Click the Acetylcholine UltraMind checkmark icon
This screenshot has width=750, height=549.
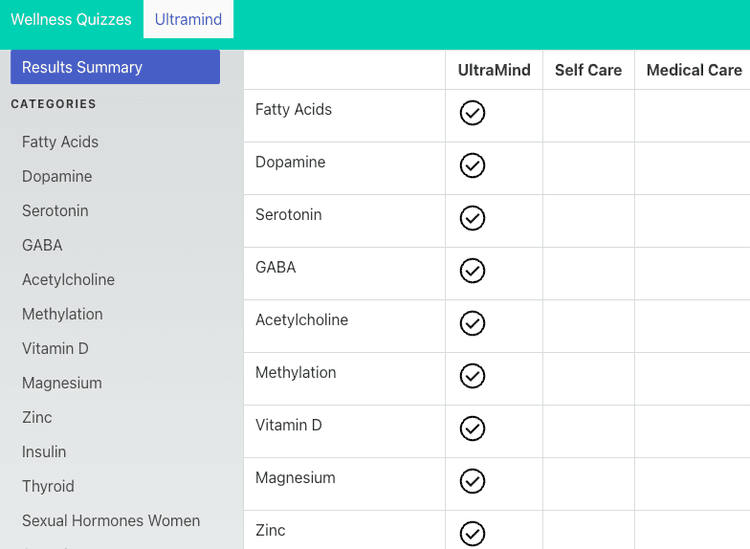472,323
